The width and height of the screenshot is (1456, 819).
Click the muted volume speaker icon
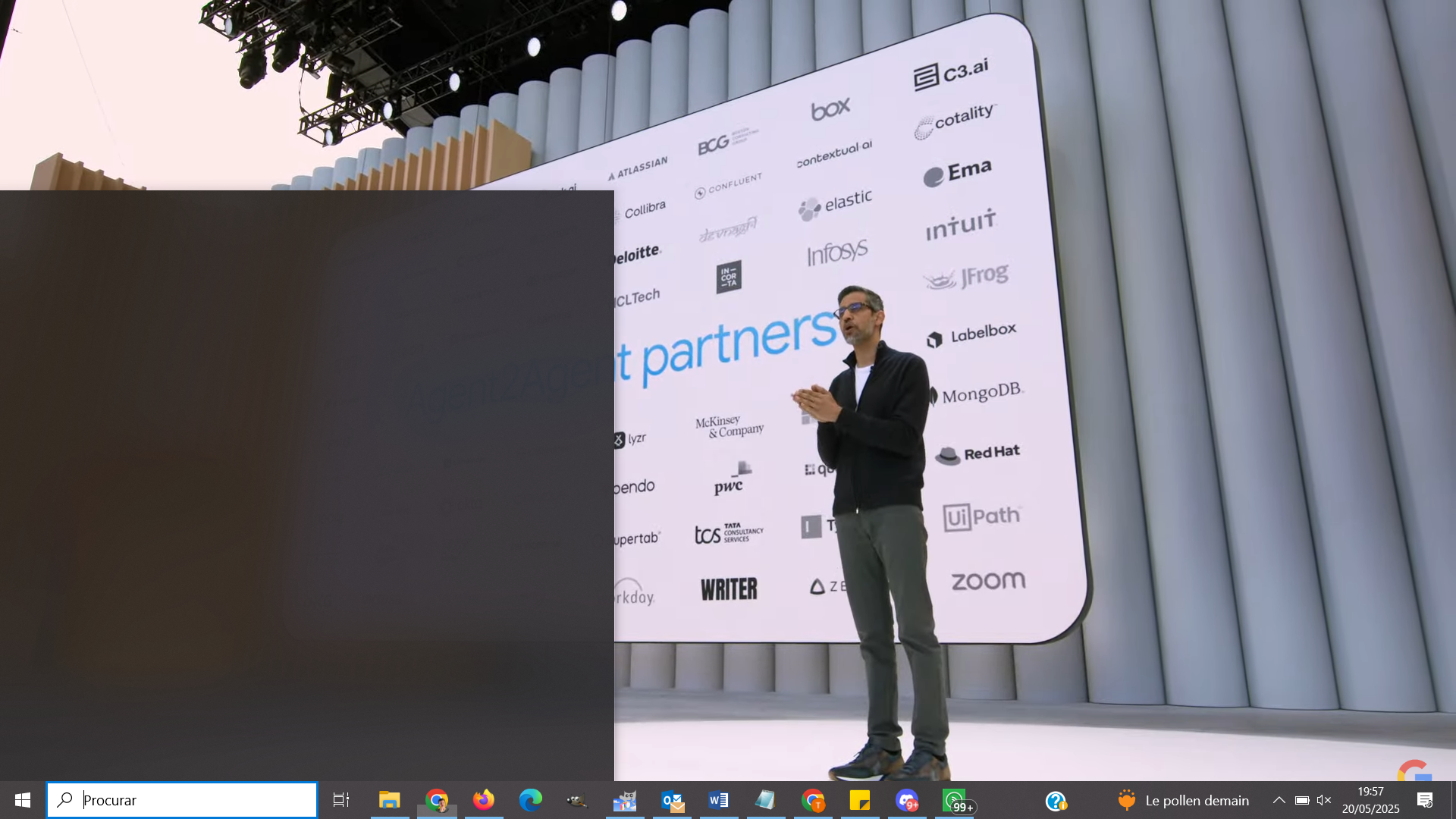pyautogui.click(x=1324, y=800)
